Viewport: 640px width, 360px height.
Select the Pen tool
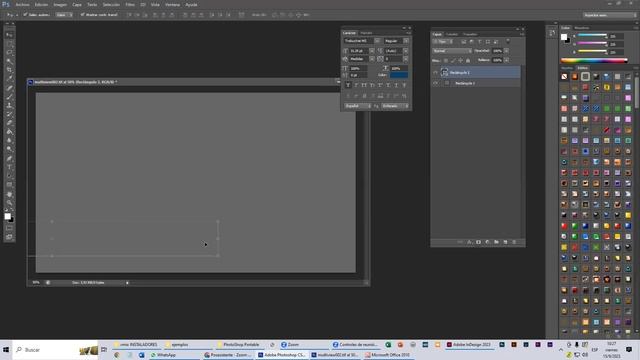click(9, 158)
